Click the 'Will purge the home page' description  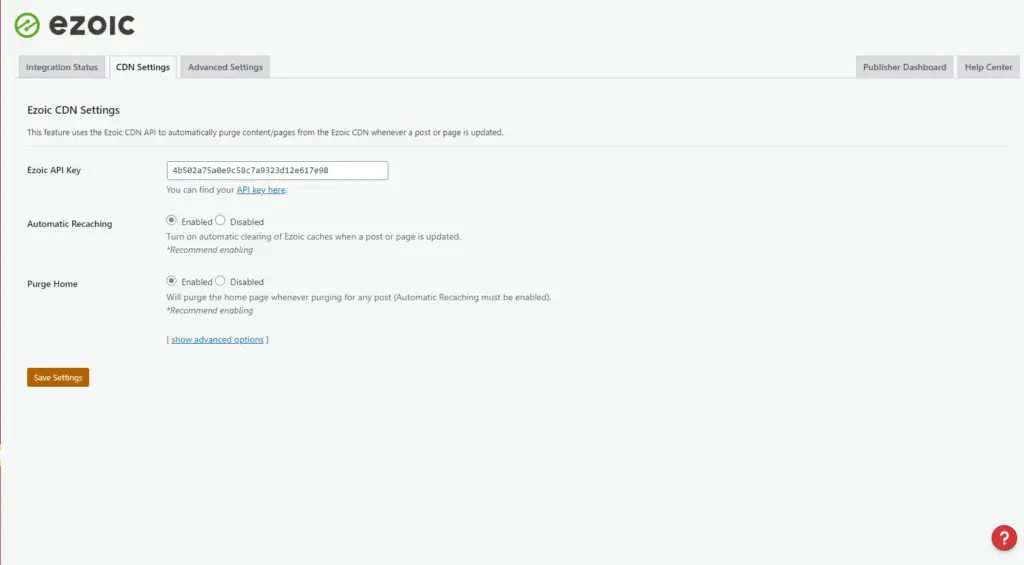tap(359, 297)
